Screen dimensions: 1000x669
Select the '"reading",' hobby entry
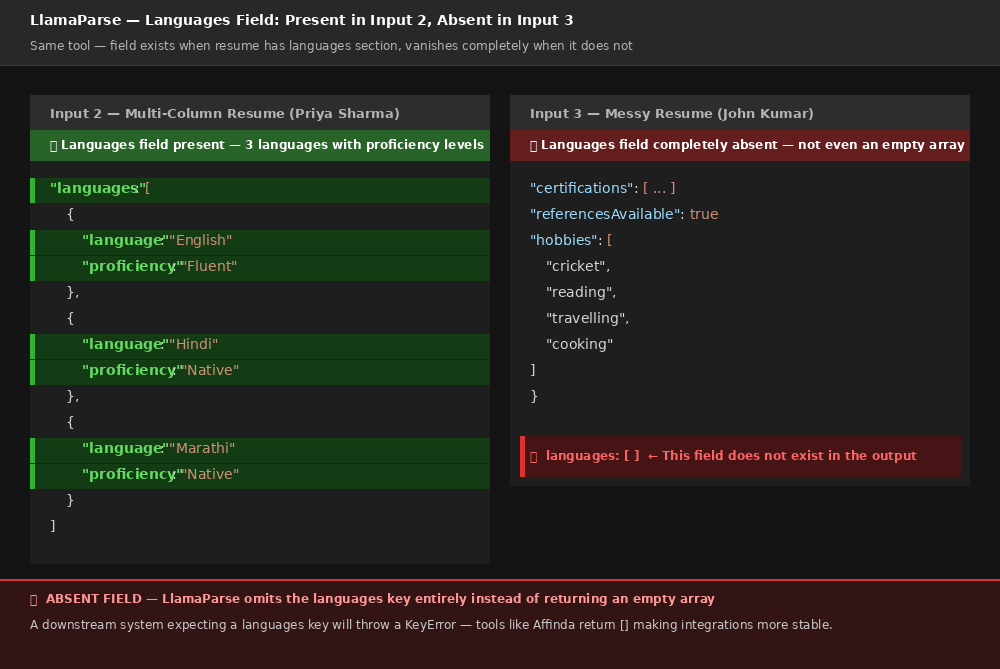pyautogui.click(x=581, y=292)
